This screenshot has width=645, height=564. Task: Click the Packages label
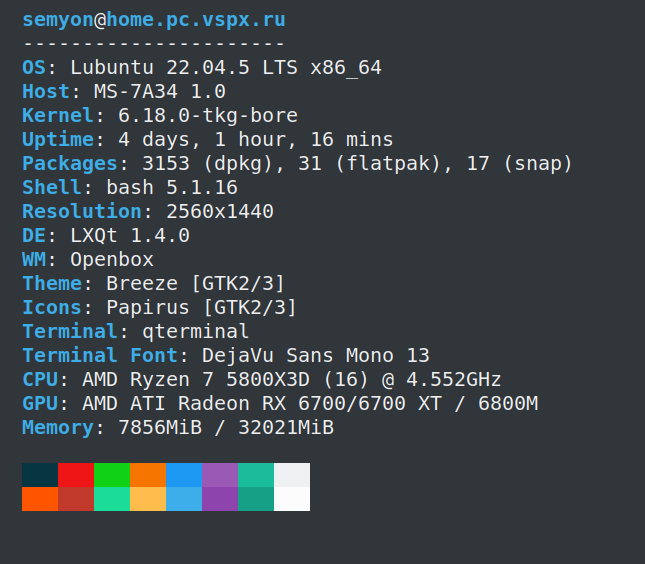70,164
